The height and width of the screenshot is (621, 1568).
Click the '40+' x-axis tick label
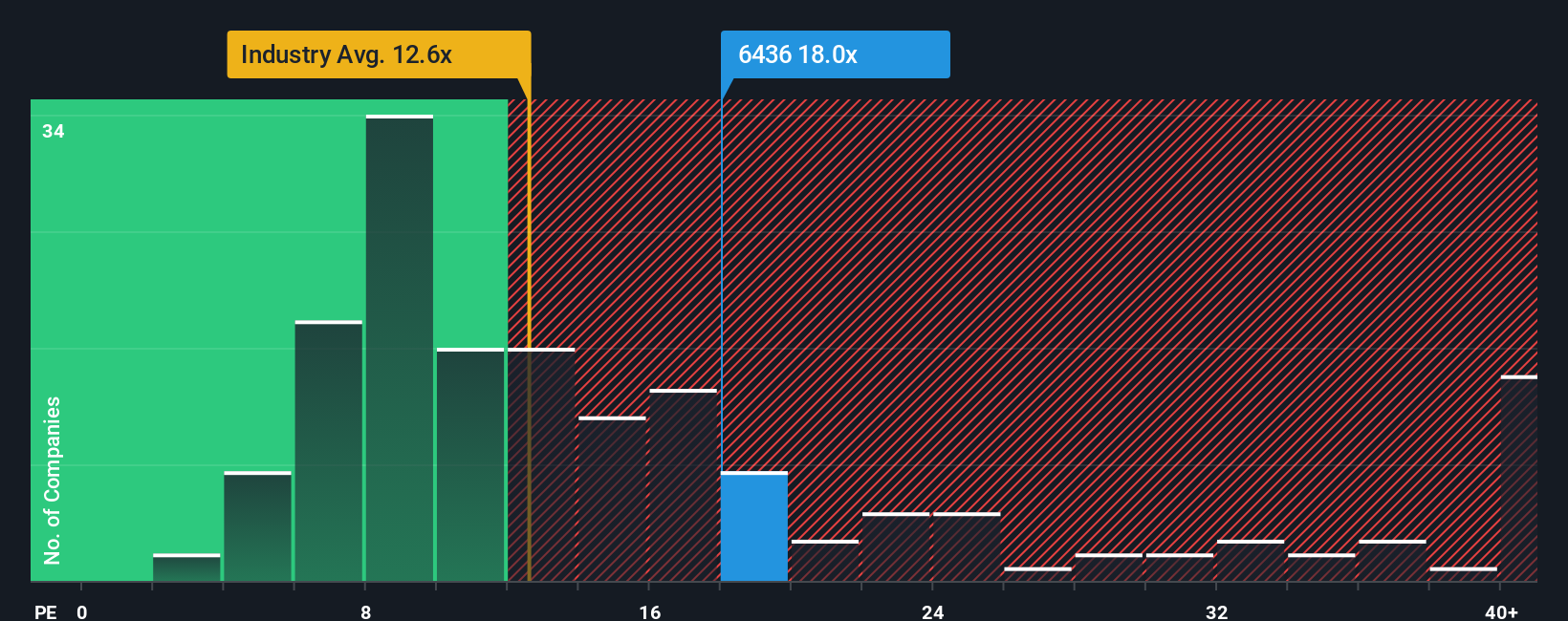coord(1502,612)
